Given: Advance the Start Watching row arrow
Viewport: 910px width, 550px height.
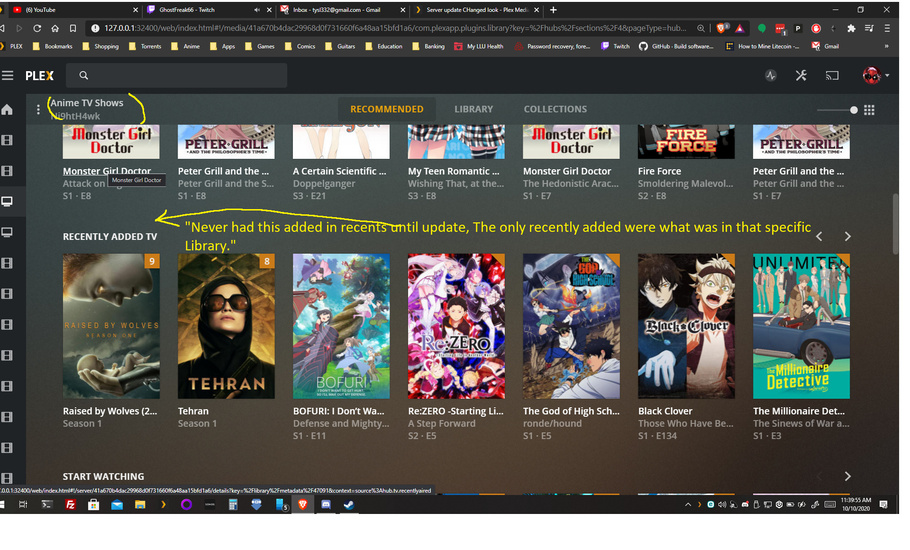Looking at the screenshot, I should (848, 476).
